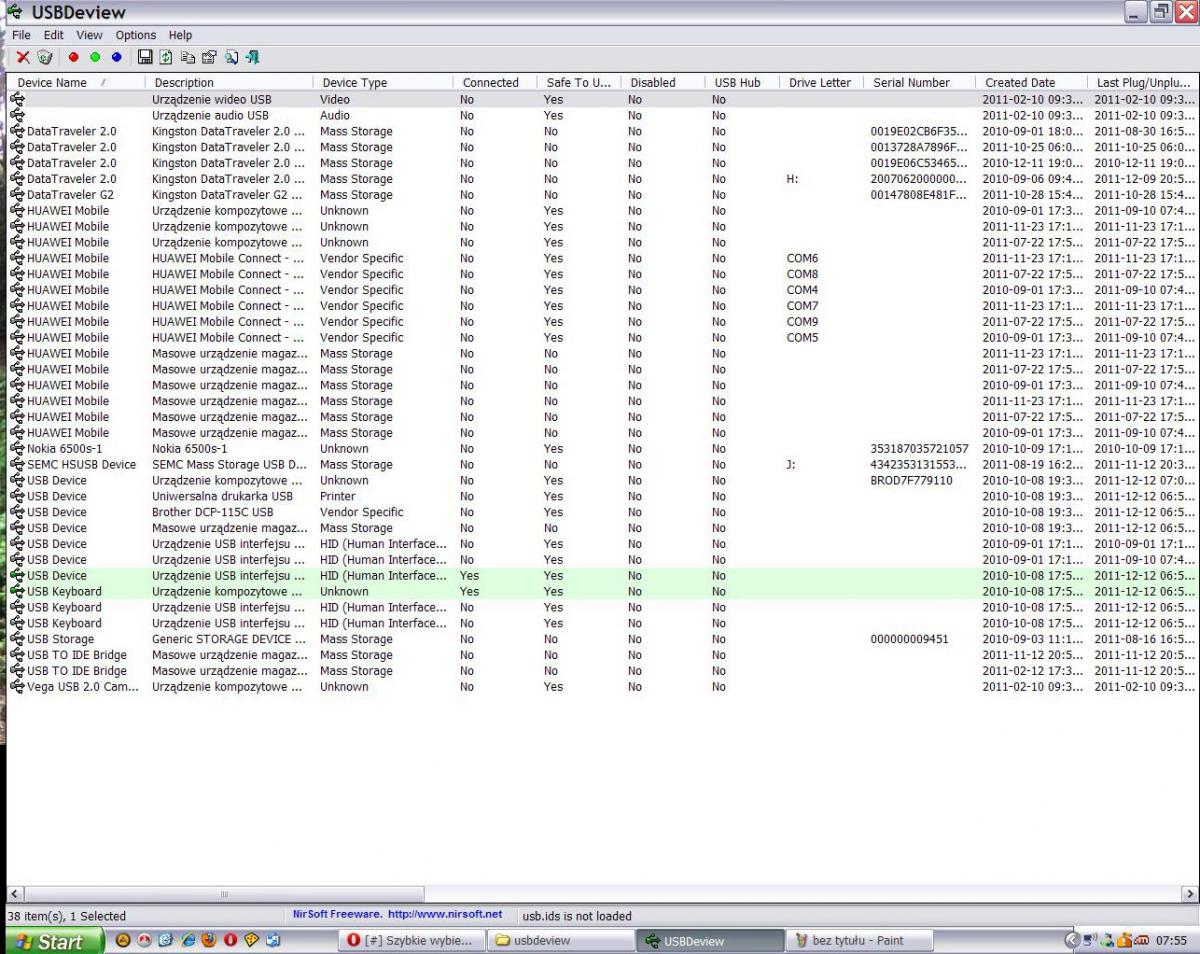Click the system tray clock 07:55
This screenshot has height=954, width=1200.
[1171, 941]
